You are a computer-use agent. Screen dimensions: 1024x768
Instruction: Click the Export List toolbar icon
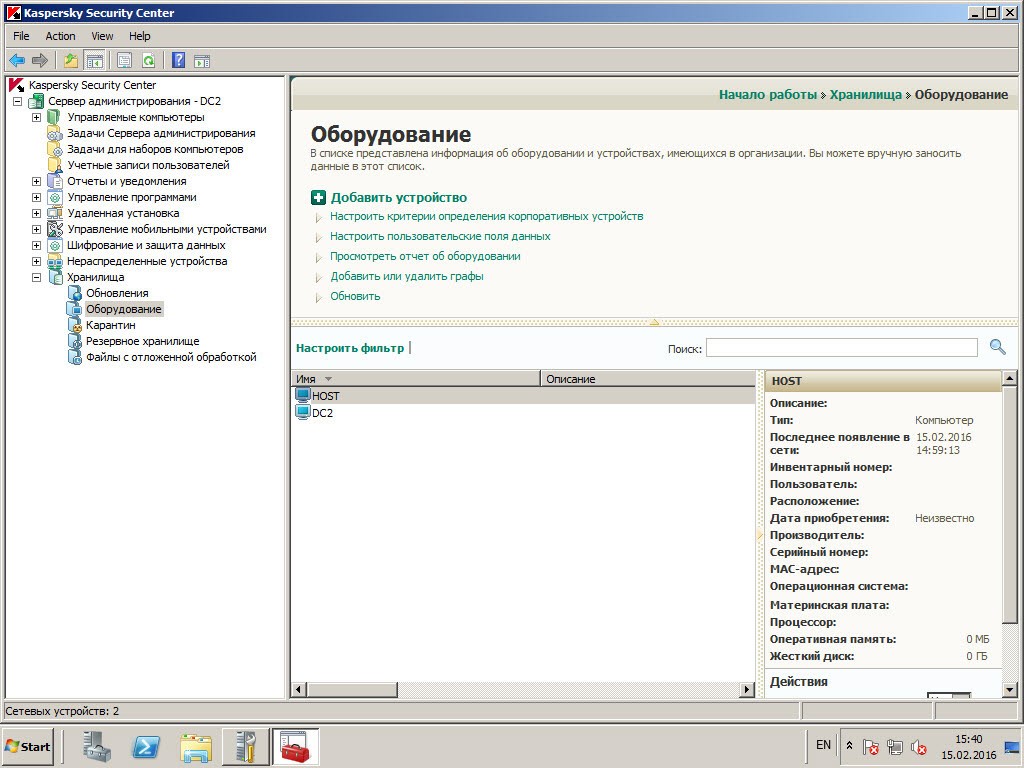pyautogui.click(x=124, y=61)
